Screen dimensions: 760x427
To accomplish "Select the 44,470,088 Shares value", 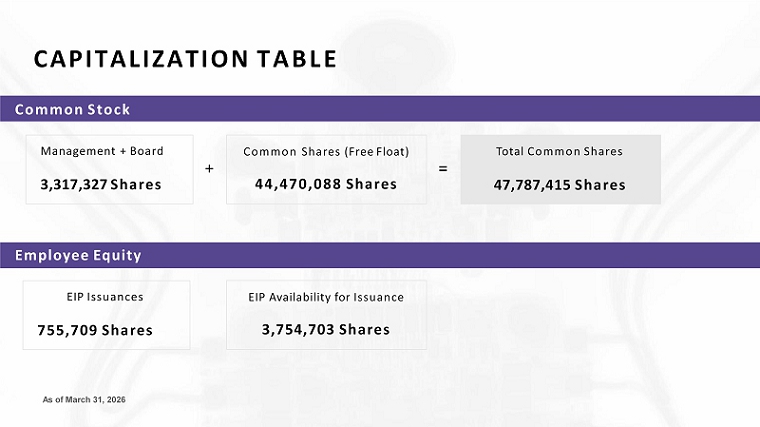I will 325,184.
